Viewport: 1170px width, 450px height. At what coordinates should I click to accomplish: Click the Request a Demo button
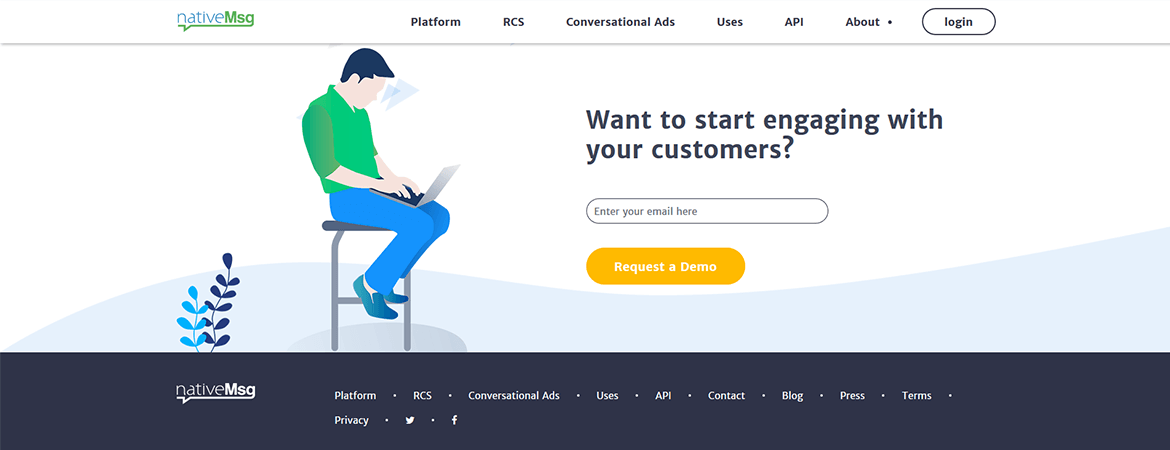click(x=666, y=266)
